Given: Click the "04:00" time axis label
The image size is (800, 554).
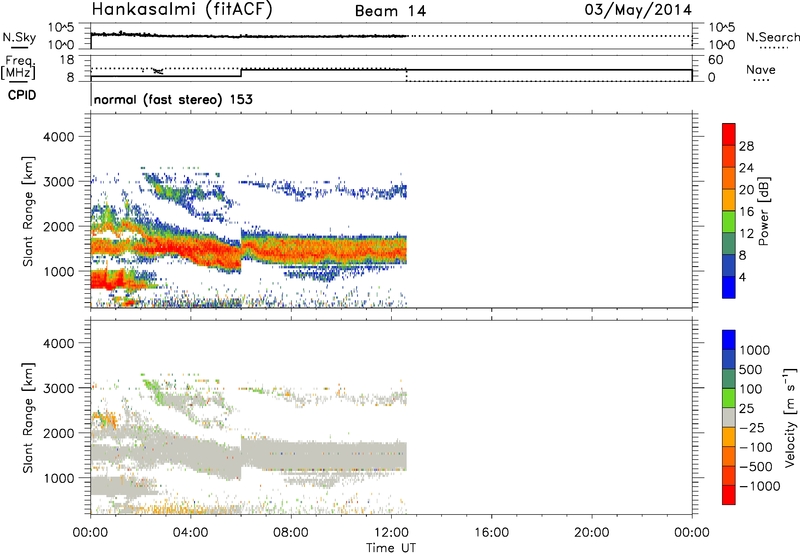Looking at the screenshot, I should (x=191, y=533).
